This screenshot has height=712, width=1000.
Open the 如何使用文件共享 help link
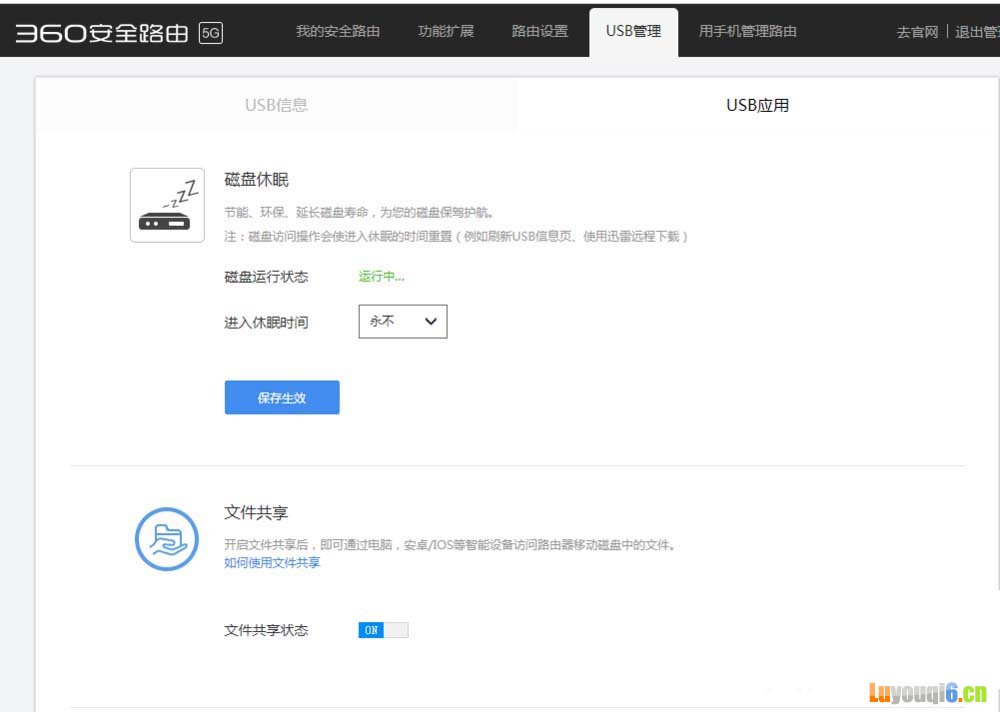(272, 563)
